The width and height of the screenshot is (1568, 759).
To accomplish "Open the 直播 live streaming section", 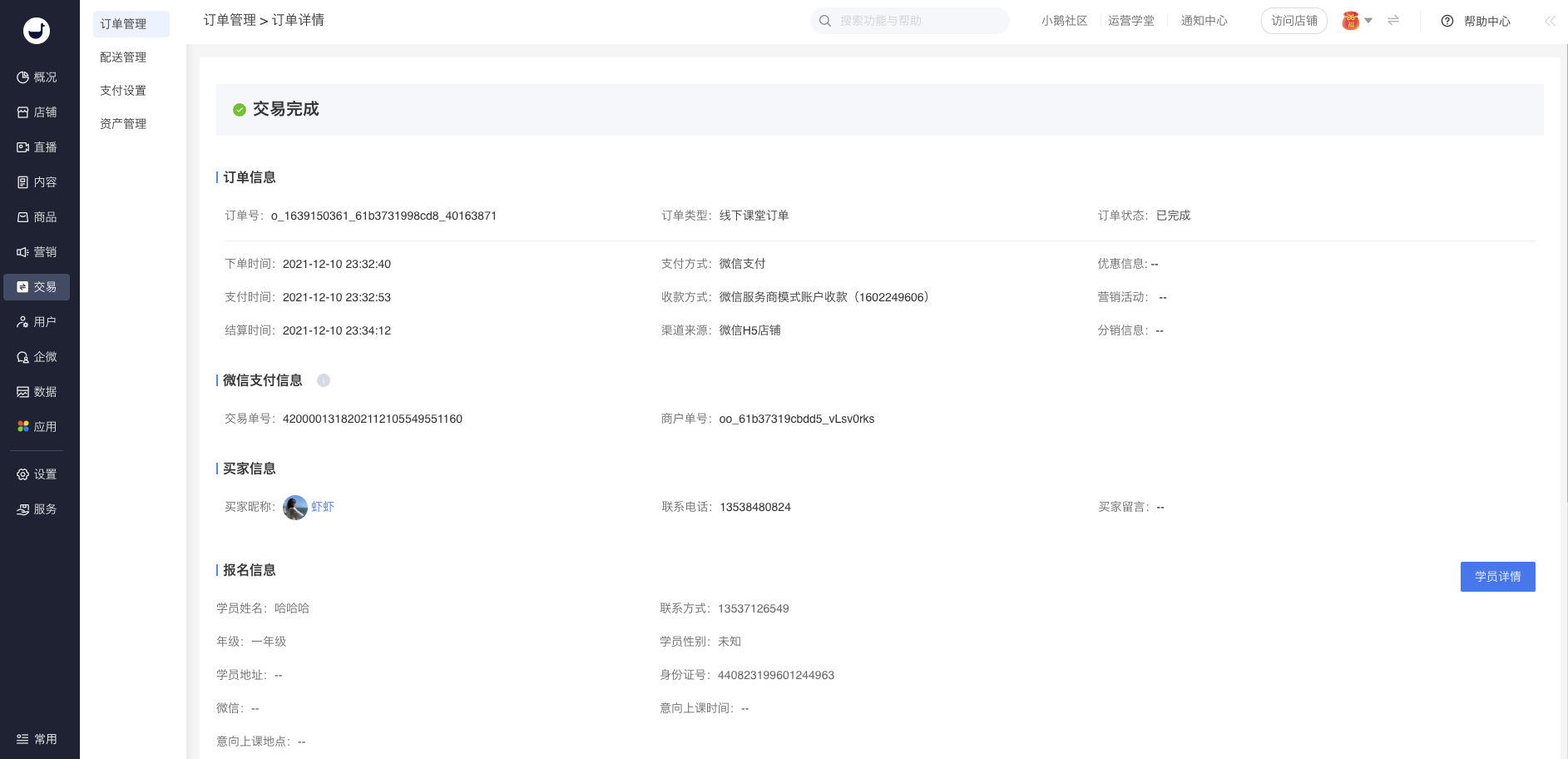I will 37,147.
